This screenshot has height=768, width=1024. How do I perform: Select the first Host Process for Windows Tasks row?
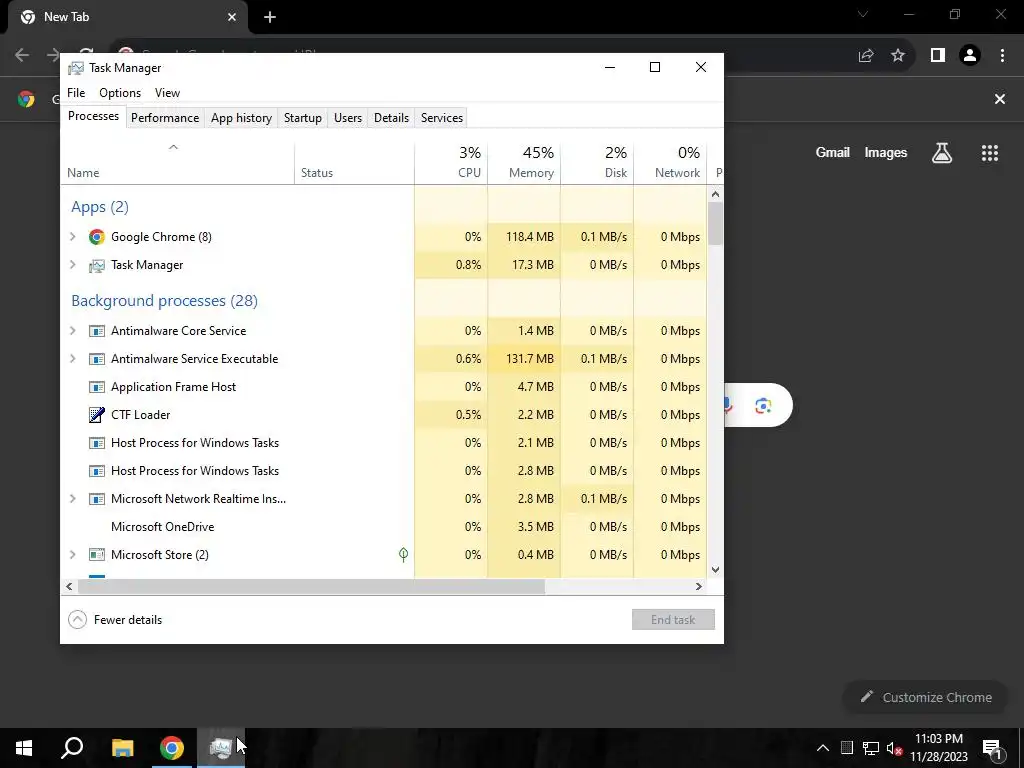click(384, 443)
